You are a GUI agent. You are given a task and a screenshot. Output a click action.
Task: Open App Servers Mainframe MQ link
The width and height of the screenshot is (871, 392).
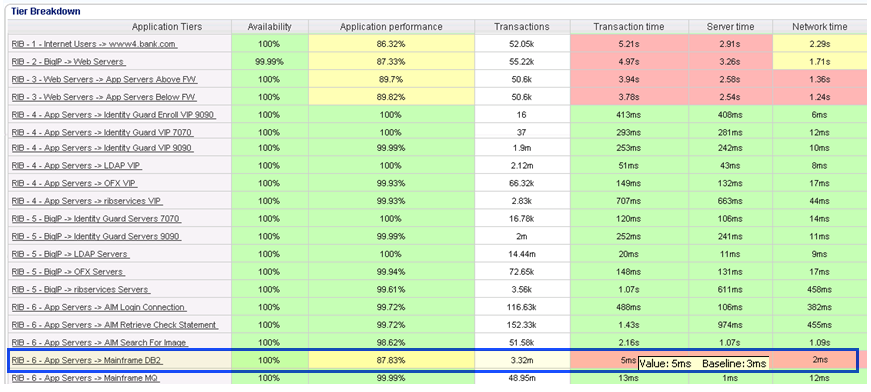tap(85, 378)
